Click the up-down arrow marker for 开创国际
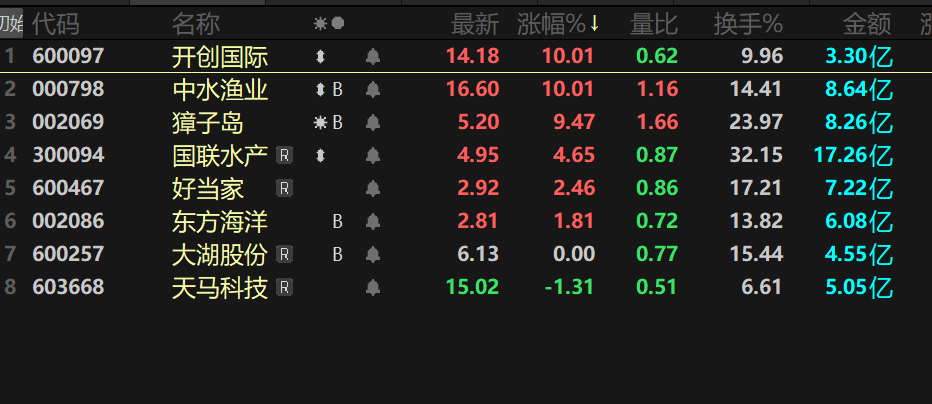The image size is (932, 404). (x=320, y=57)
